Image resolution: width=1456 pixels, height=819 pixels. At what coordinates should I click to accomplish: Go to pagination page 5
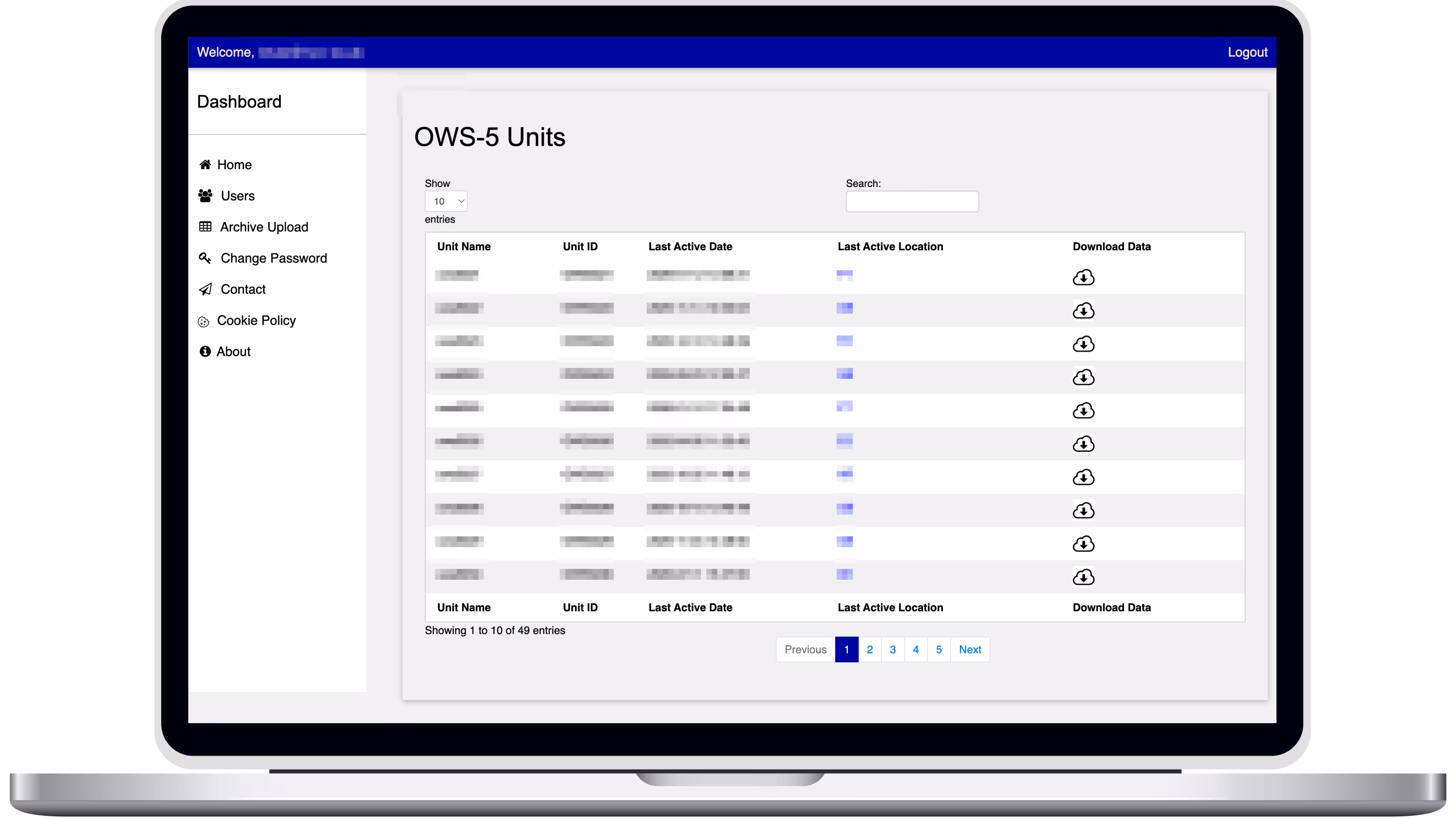(x=938, y=650)
